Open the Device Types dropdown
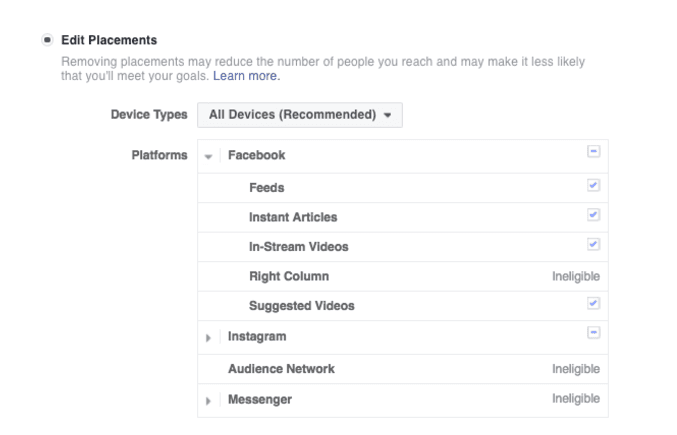The image size is (677, 435). coord(299,115)
